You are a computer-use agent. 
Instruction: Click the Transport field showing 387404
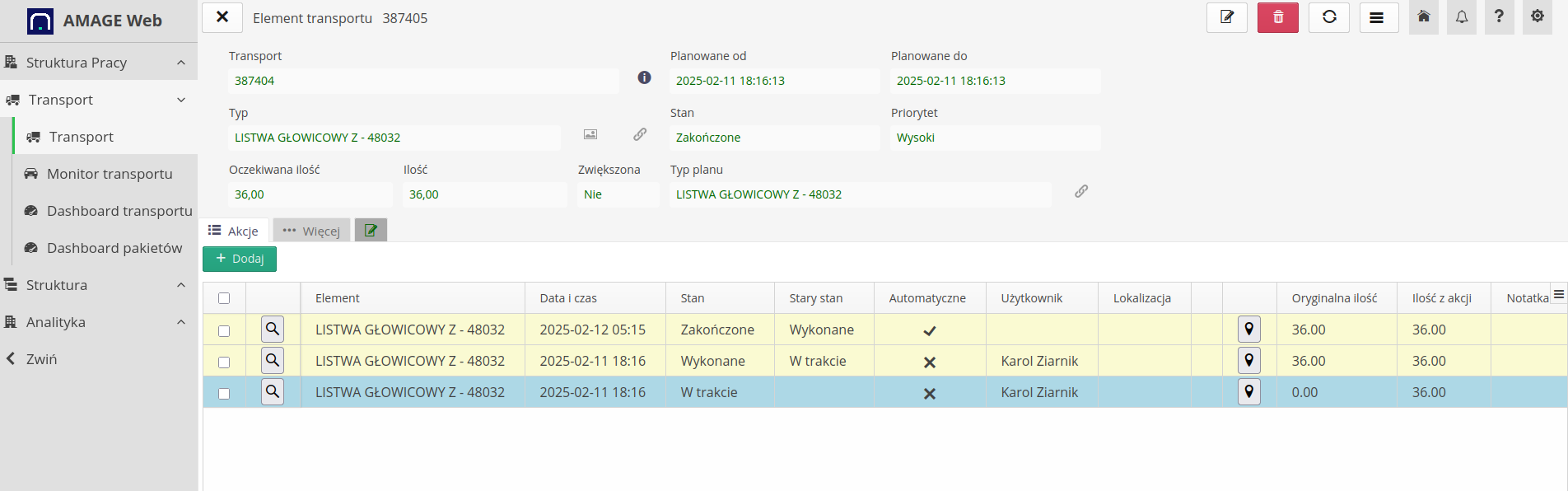423,81
